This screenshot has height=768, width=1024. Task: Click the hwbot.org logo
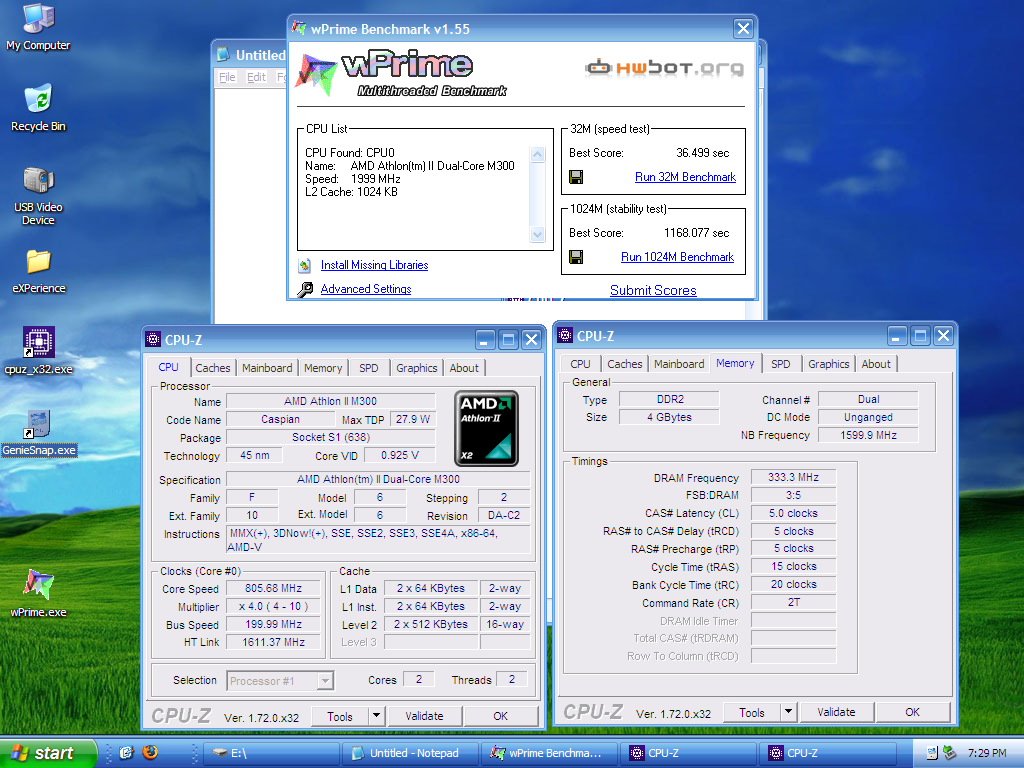click(664, 67)
